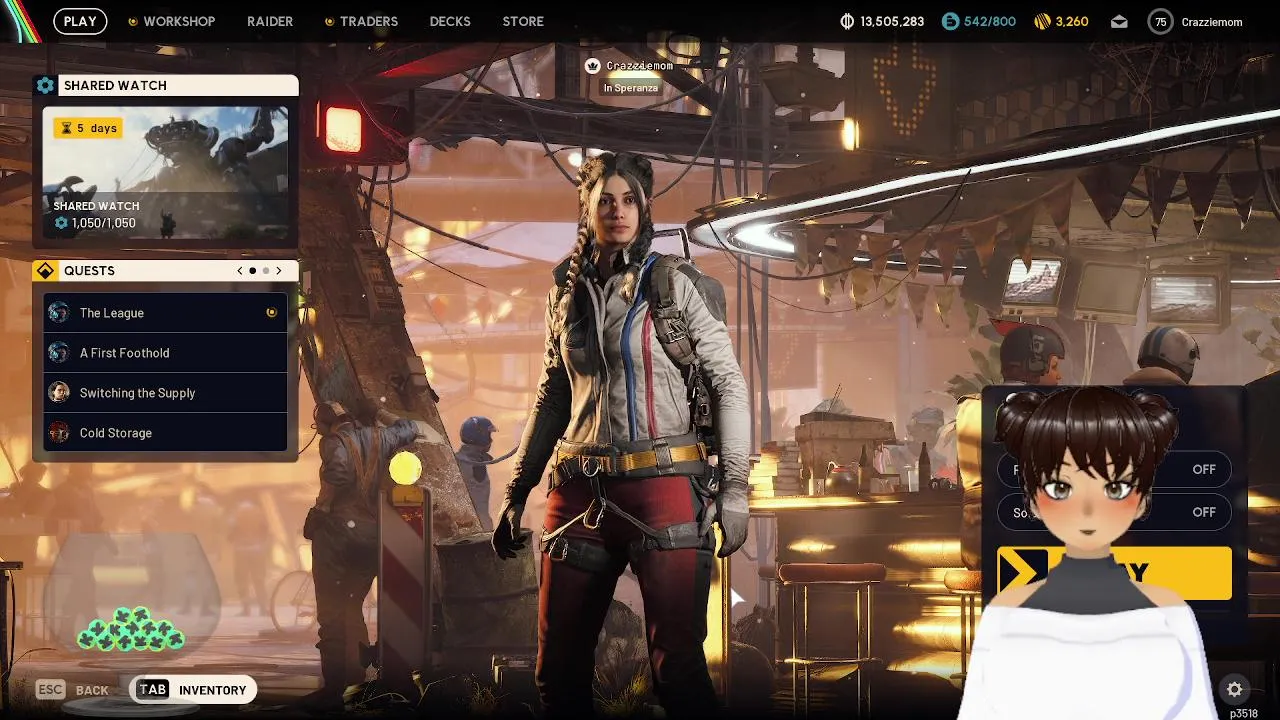Click the Shared Watch gear icon

pos(45,85)
